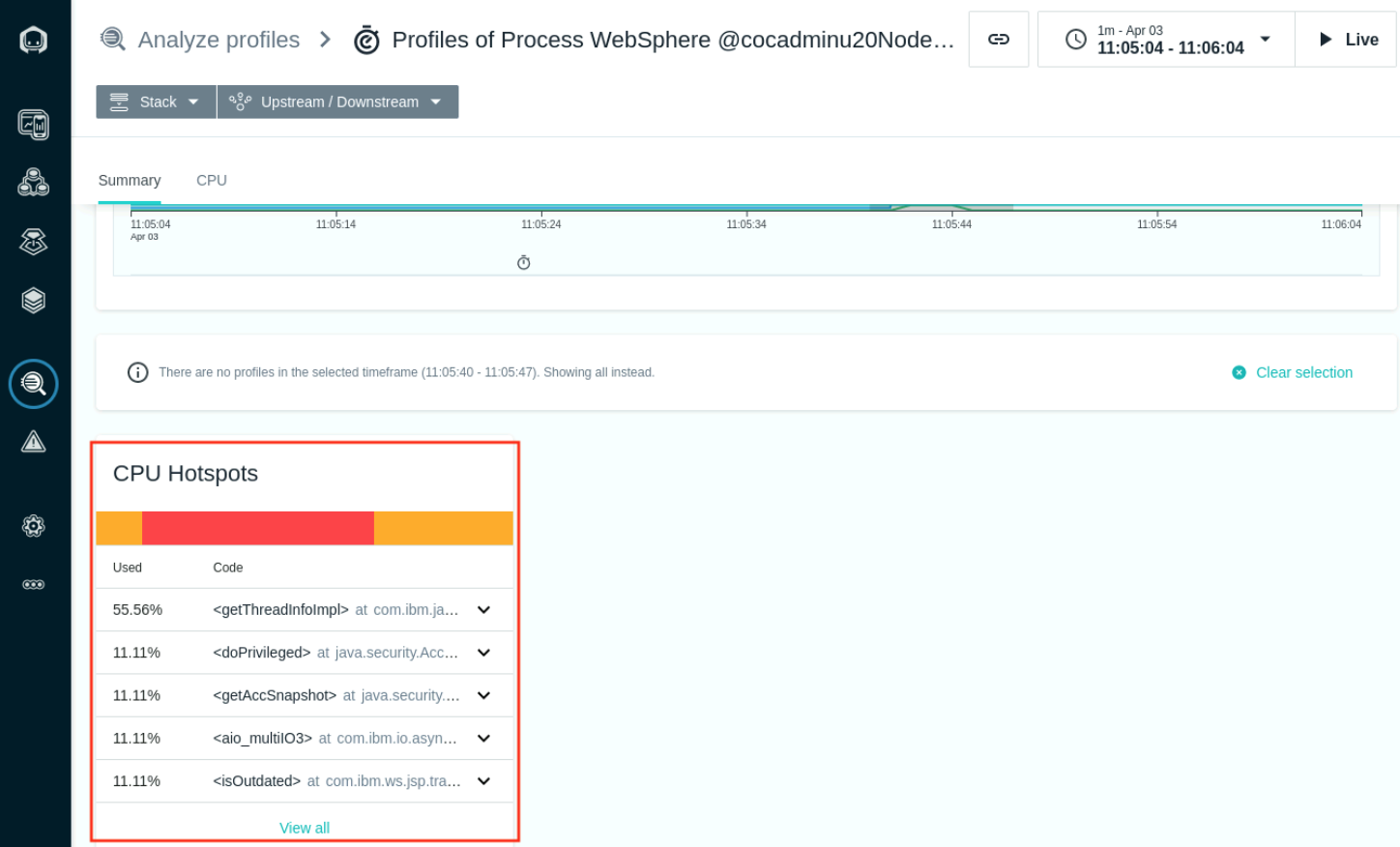
Task: Click the 11:05:24 timeline tick label
Action: [x=541, y=224]
